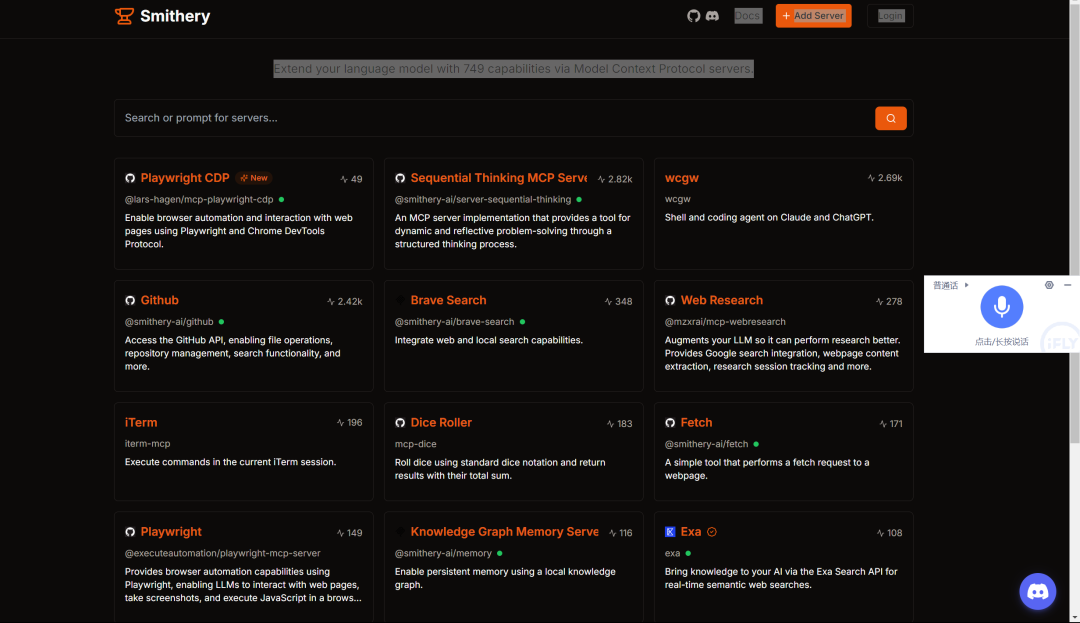
Task: Click @smithery-ai/brave-search text
Action: [455, 322]
